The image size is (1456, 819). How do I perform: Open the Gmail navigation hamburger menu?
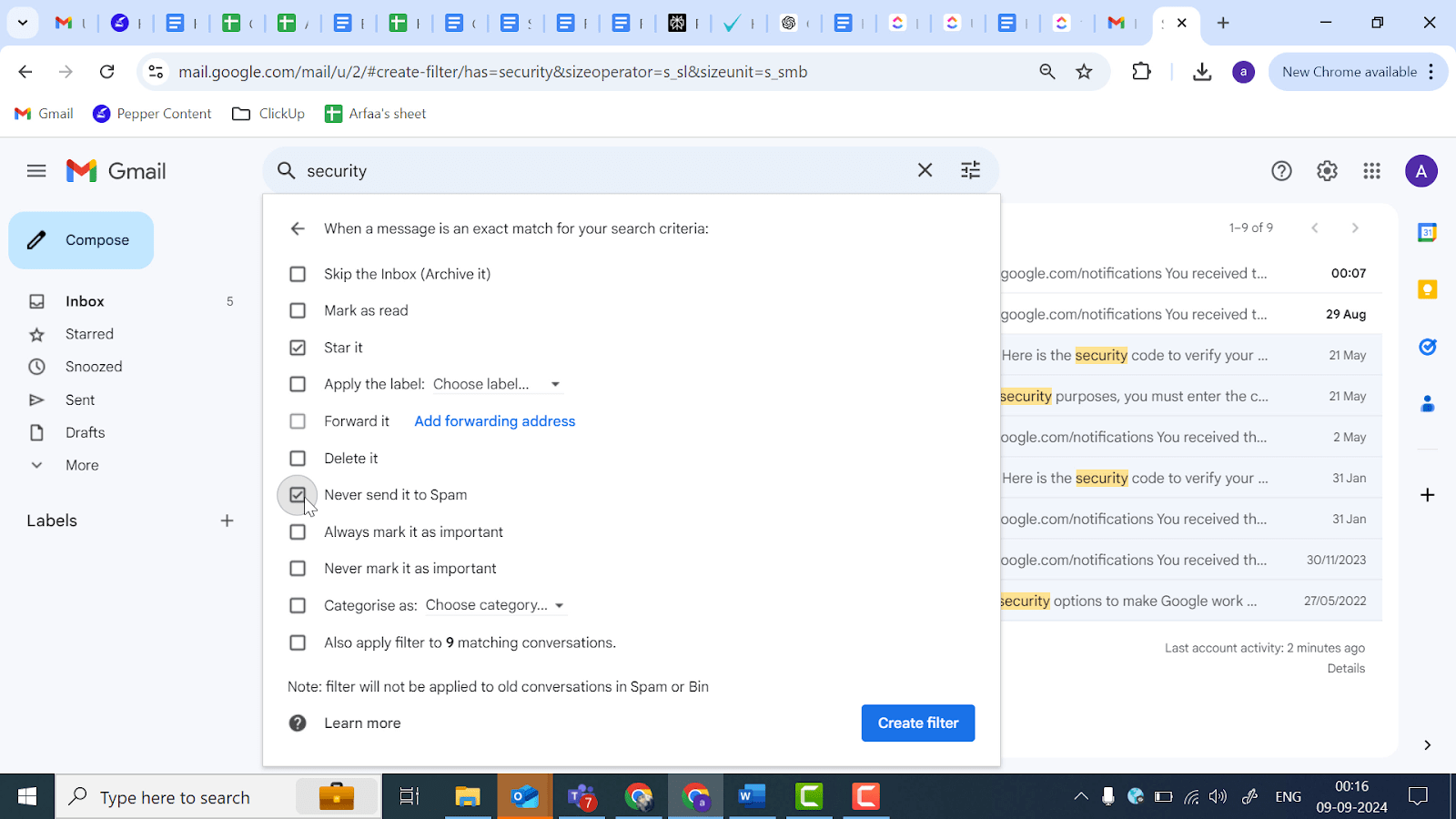click(36, 170)
